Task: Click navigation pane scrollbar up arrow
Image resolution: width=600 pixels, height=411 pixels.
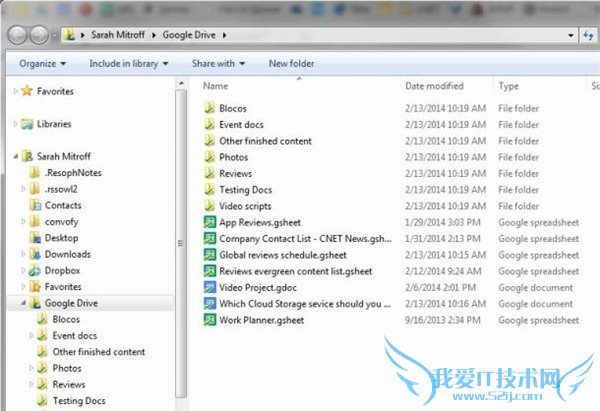Action: [181, 83]
